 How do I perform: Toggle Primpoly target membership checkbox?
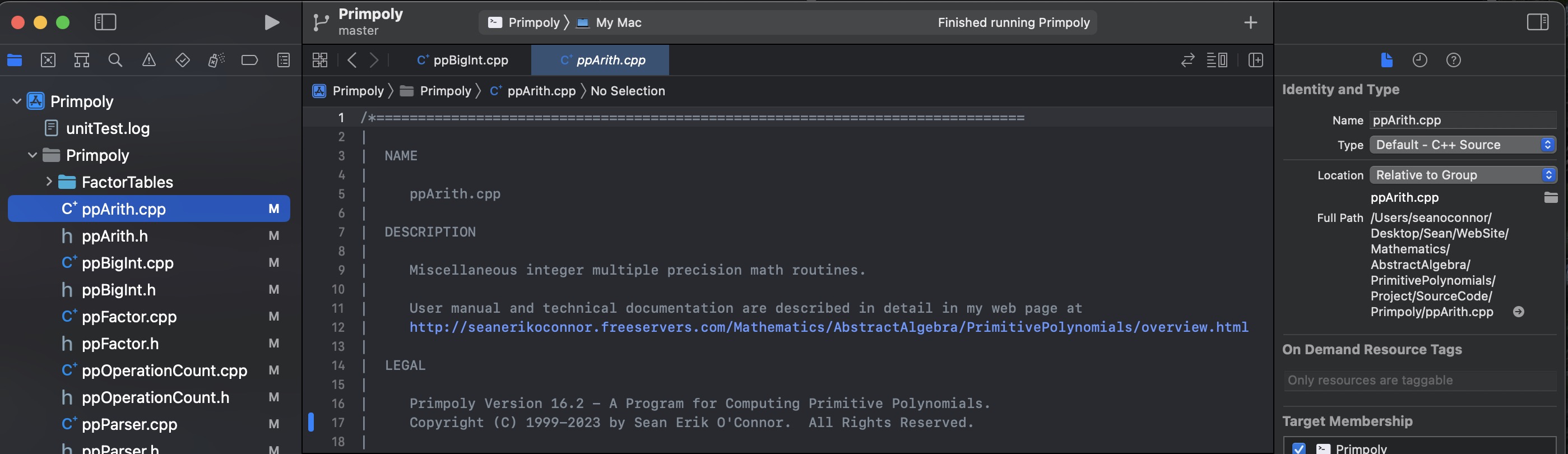(x=1298, y=448)
